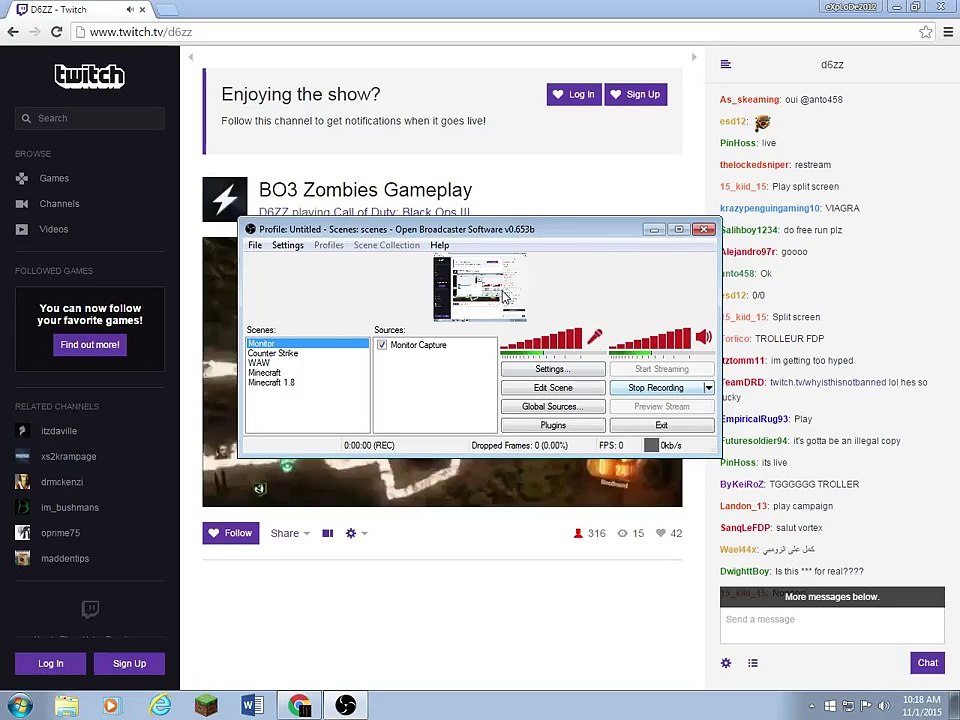
Task: Click sidebar bottom Sign Up button
Action: click(129, 664)
